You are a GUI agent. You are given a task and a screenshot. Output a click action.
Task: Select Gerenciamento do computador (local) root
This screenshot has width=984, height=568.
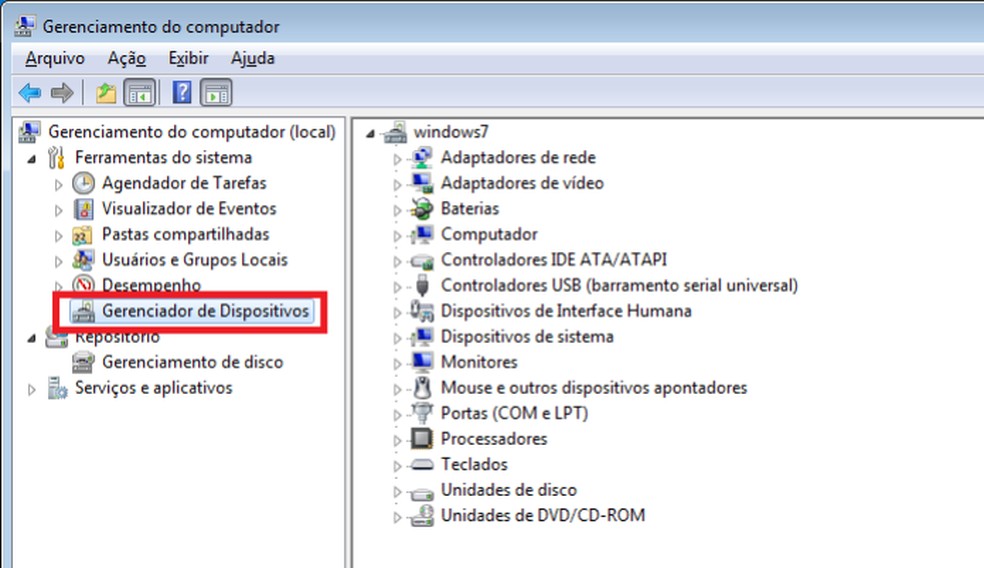192,132
